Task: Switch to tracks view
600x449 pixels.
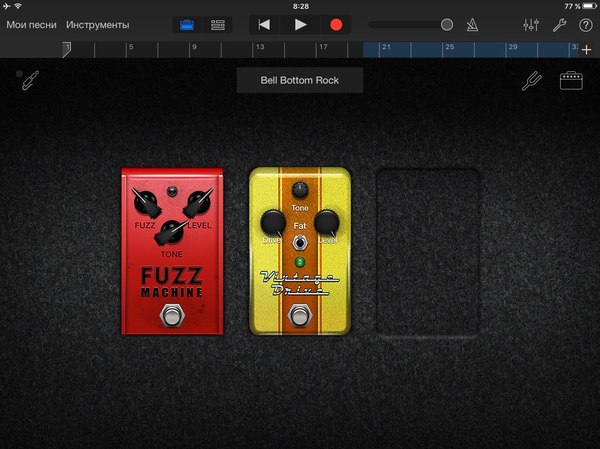Action: point(217,24)
